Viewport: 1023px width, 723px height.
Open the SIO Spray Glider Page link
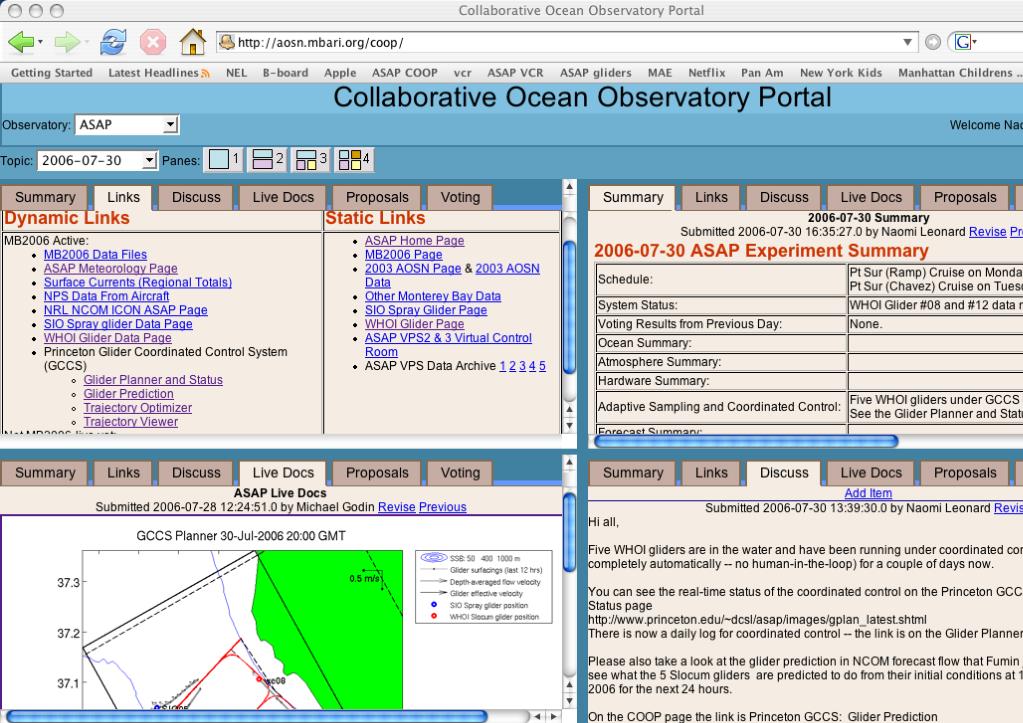click(425, 310)
